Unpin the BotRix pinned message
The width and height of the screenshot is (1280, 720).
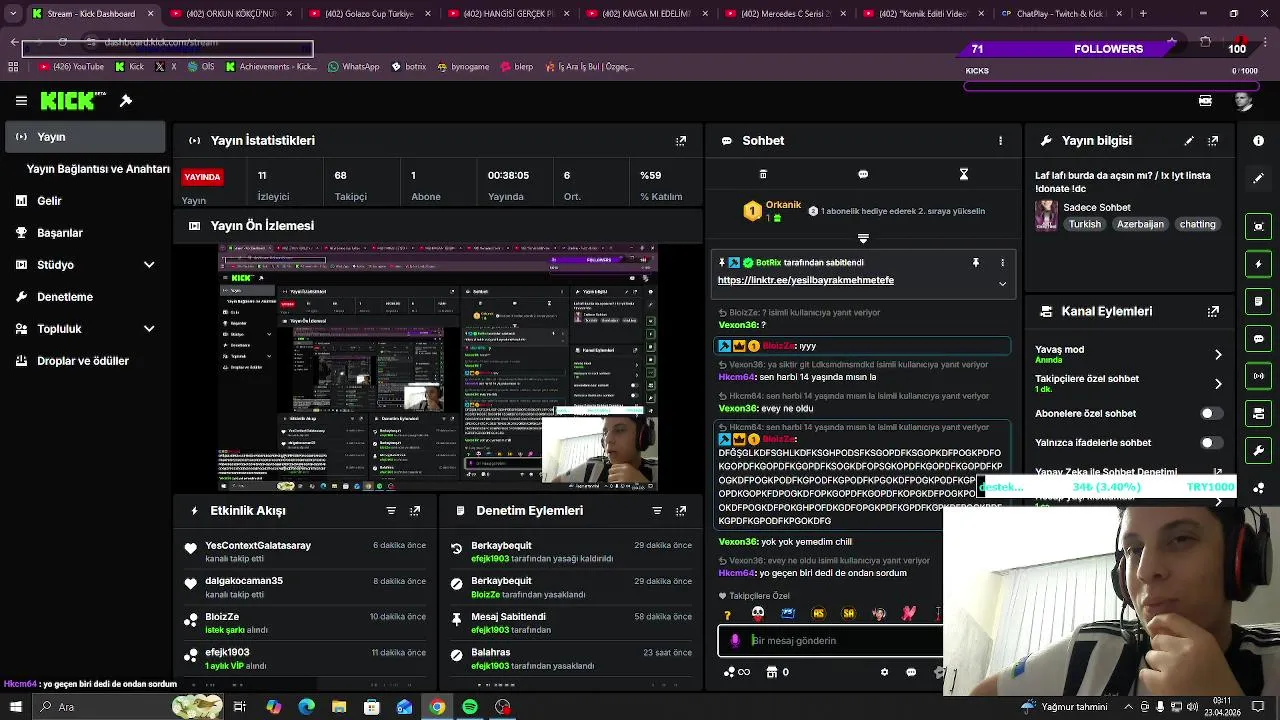click(x=976, y=263)
